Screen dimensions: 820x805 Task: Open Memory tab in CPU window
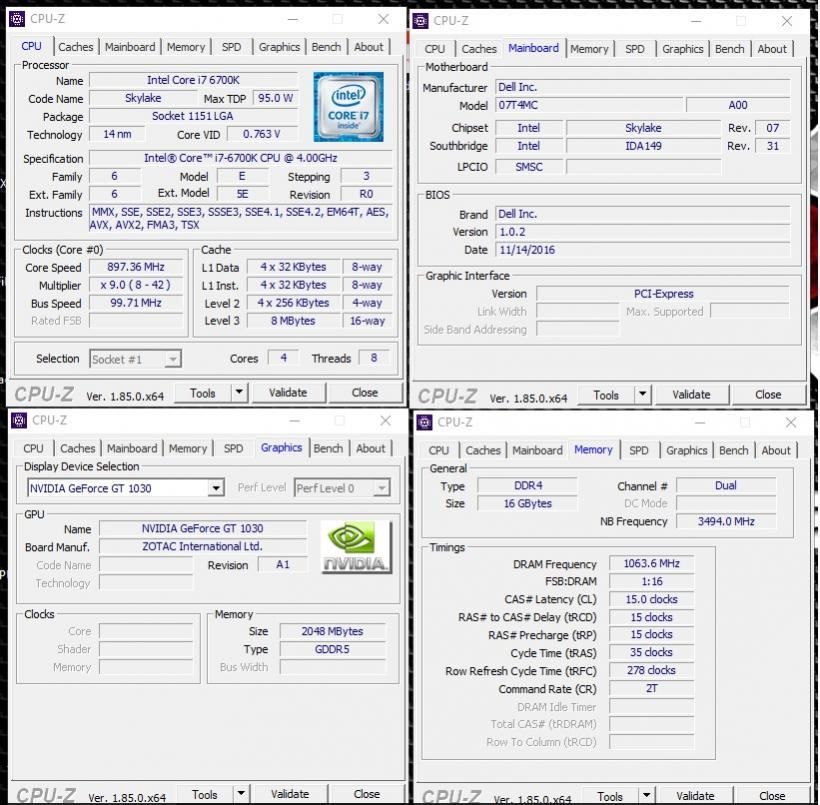pyautogui.click(x=186, y=47)
